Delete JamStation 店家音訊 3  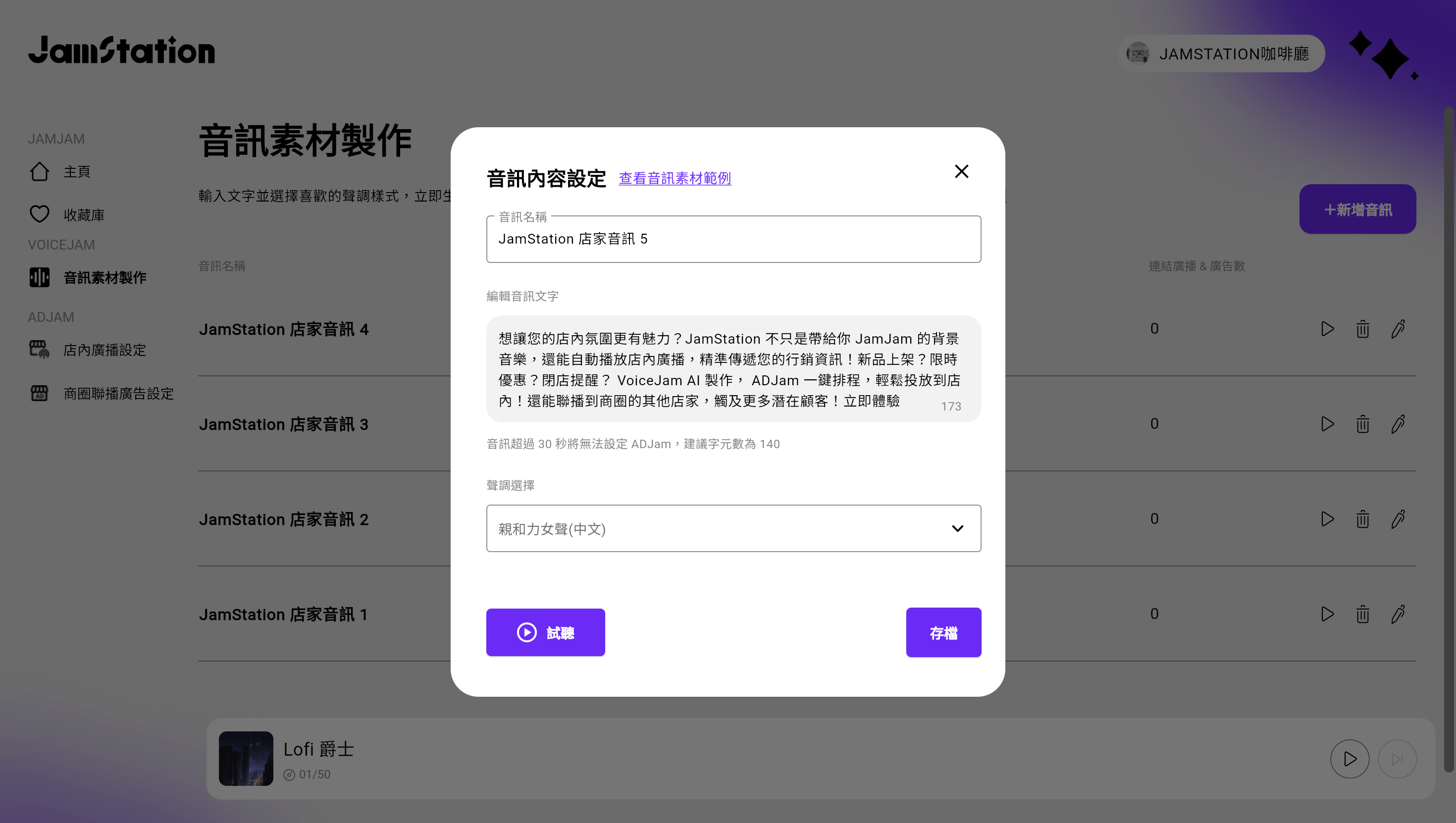click(1363, 424)
